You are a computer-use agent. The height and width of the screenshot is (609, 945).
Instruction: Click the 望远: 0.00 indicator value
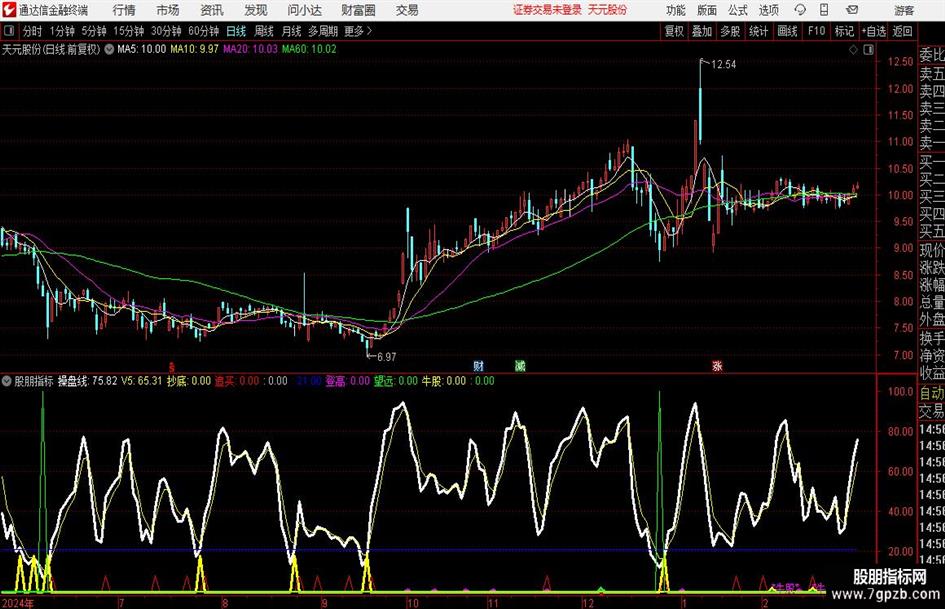click(x=396, y=381)
